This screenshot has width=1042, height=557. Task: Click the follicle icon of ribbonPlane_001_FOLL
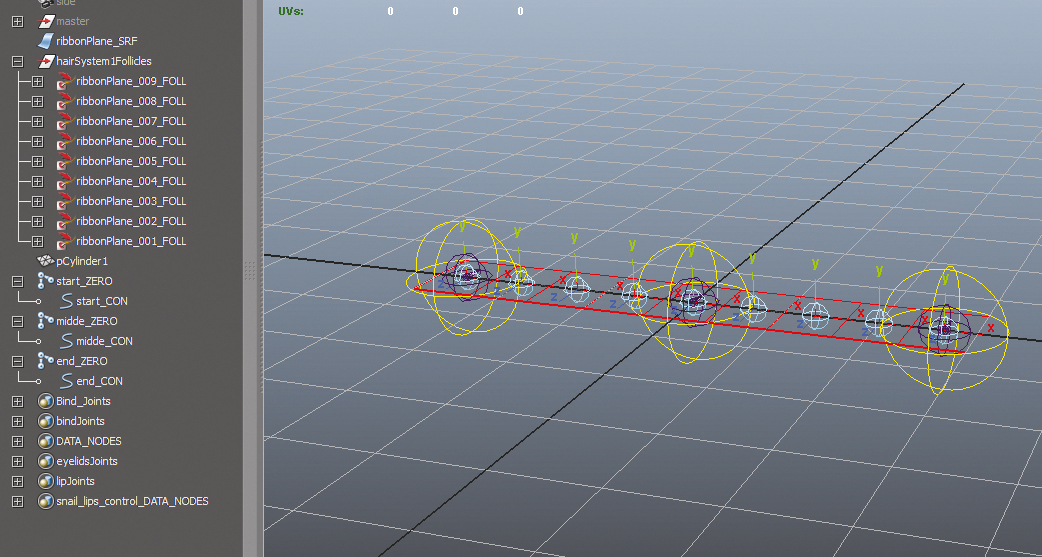65,241
